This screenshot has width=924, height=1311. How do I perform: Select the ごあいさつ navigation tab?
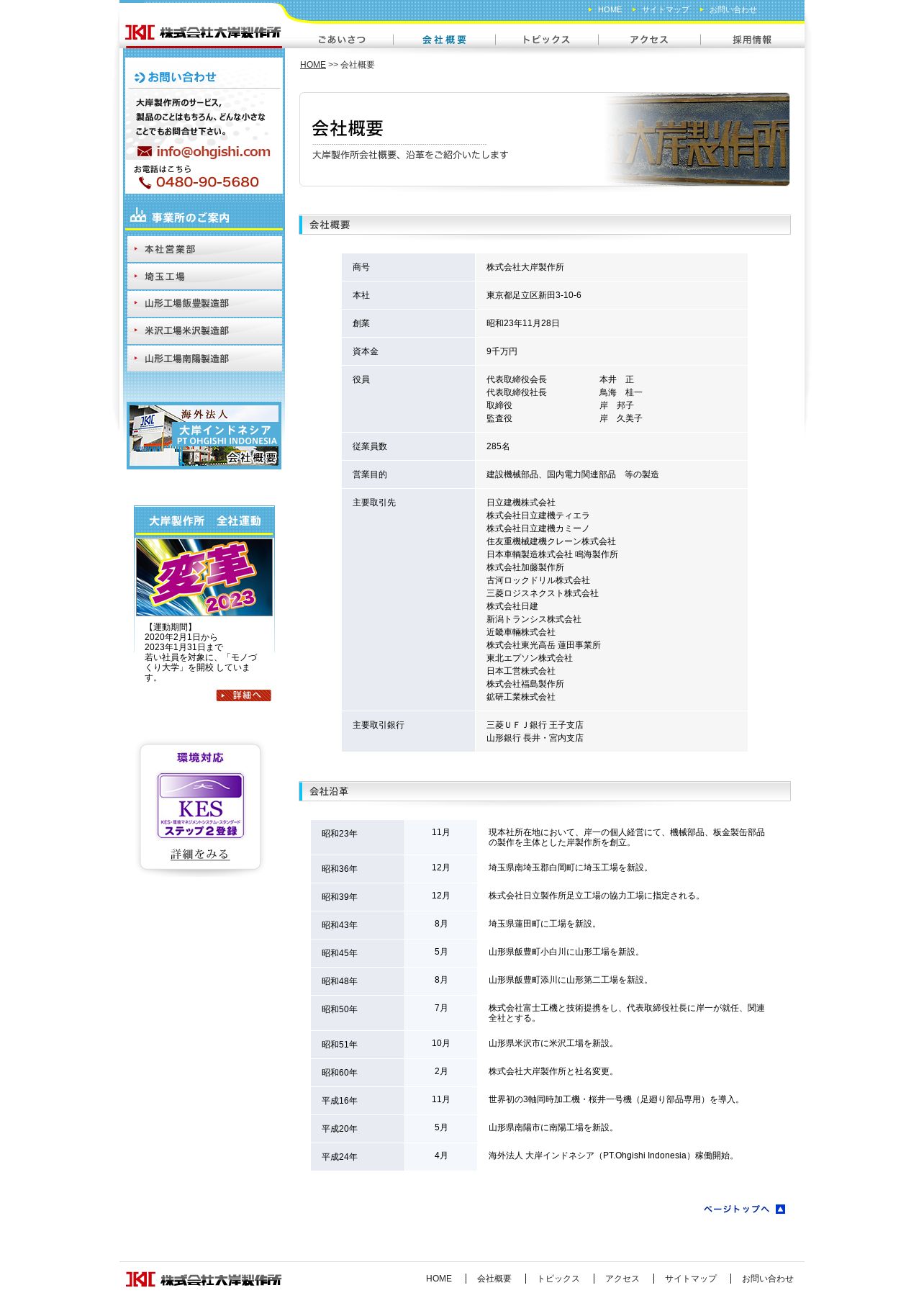click(x=342, y=40)
